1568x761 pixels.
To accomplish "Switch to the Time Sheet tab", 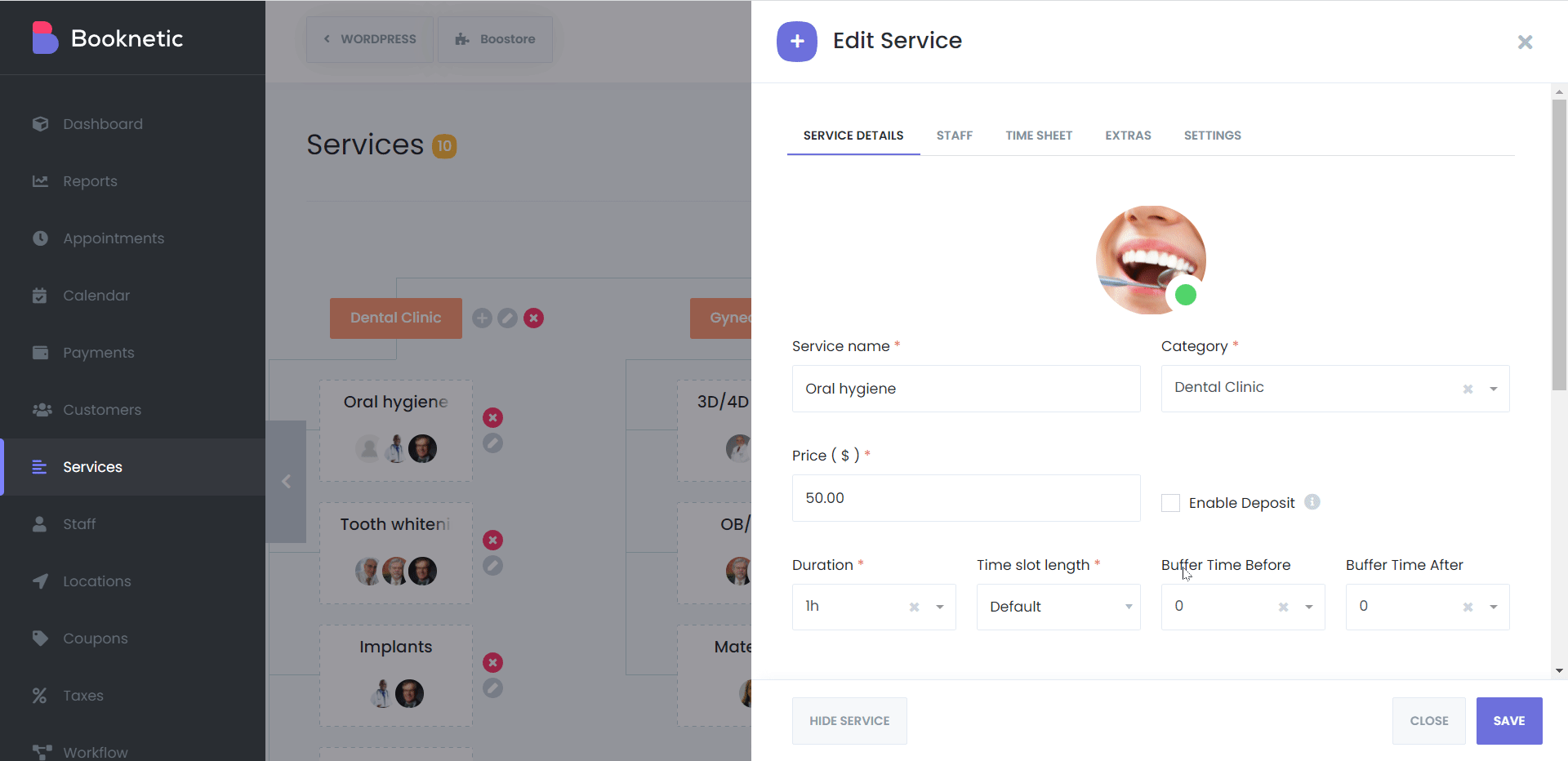I will tap(1039, 136).
